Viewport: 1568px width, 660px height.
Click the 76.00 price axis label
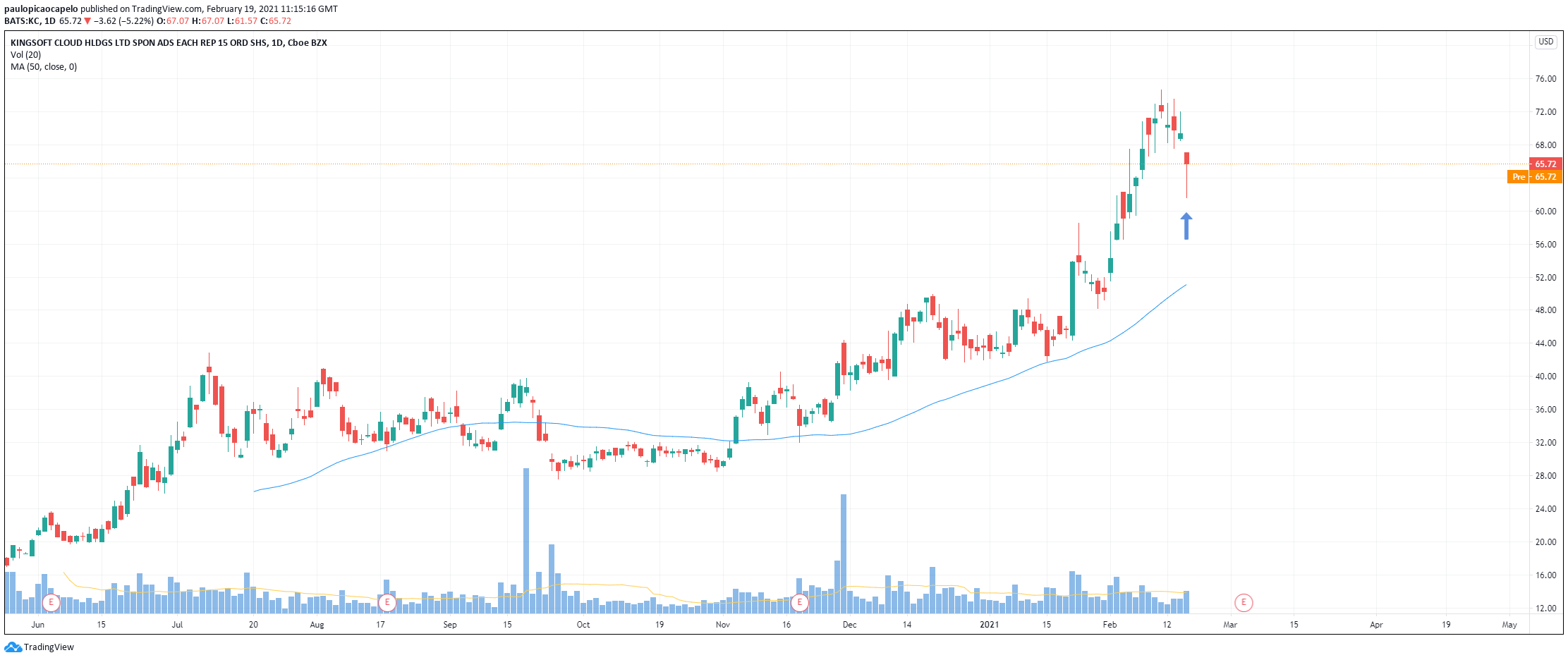tap(1545, 79)
